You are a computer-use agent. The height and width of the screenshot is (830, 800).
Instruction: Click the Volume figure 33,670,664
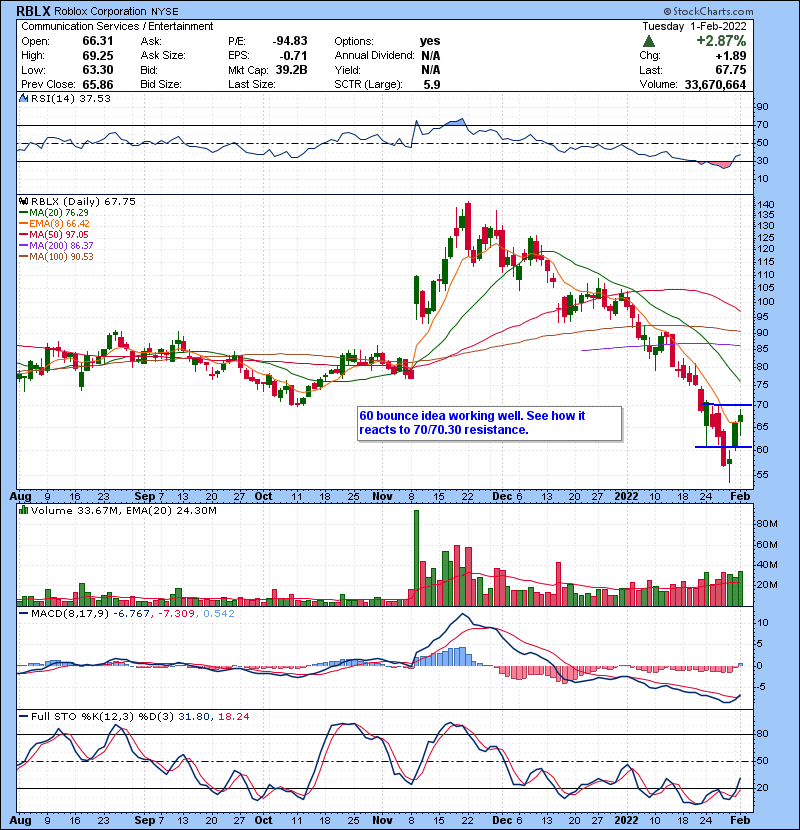pyautogui.click(x=715, y=85)
